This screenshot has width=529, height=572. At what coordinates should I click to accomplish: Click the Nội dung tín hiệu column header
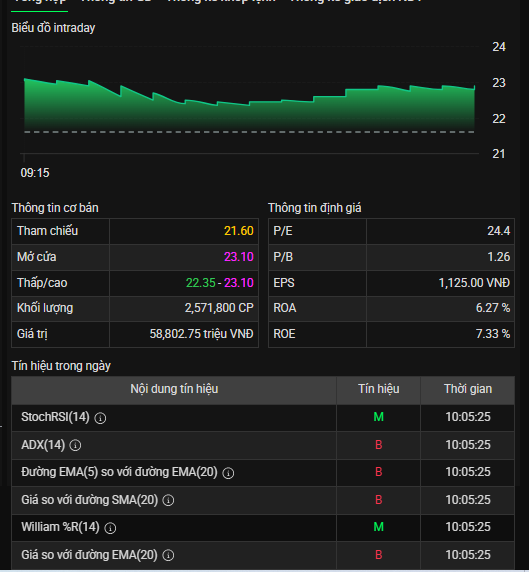click(x=174, y=389)
